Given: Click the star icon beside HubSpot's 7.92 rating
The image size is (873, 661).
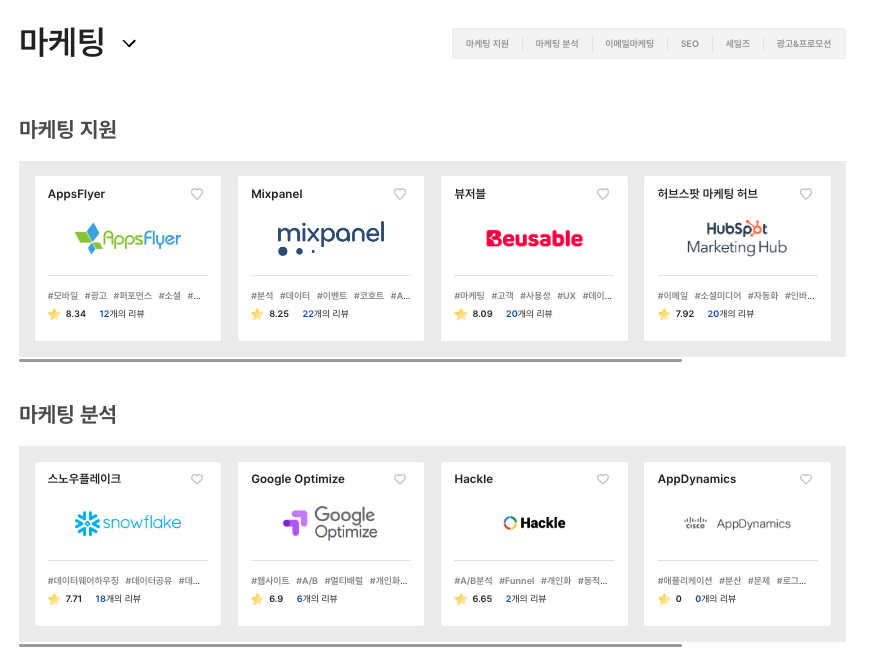Looking at the screenshot, I should 664,313.
